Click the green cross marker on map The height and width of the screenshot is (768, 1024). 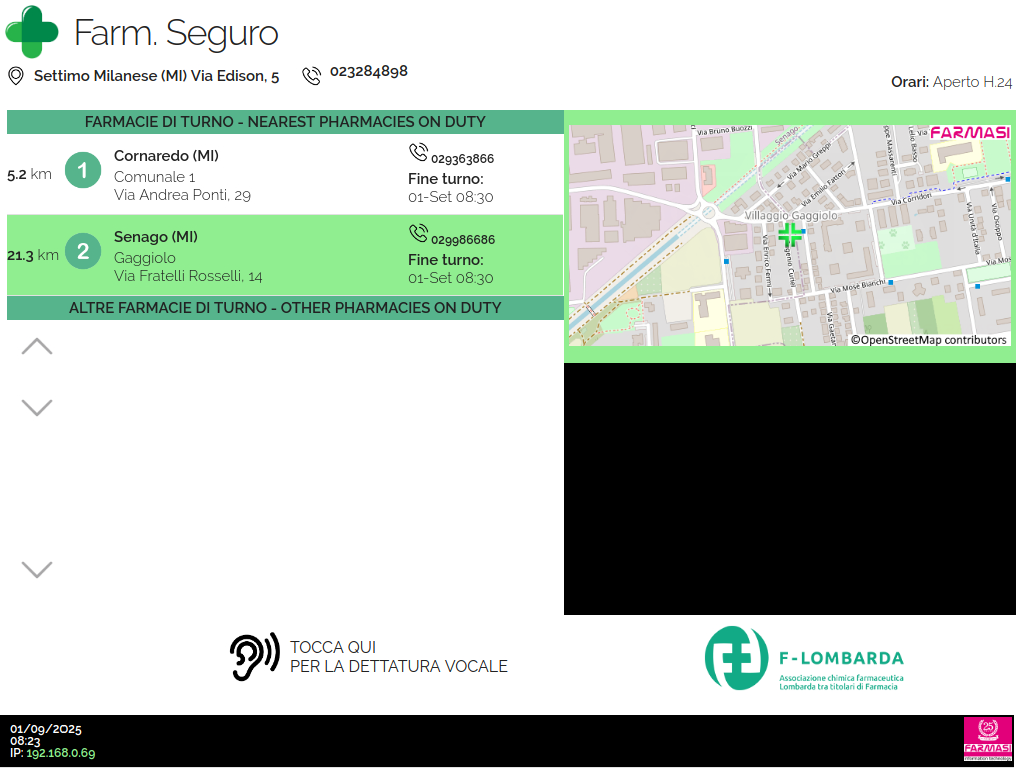point(790,235)
